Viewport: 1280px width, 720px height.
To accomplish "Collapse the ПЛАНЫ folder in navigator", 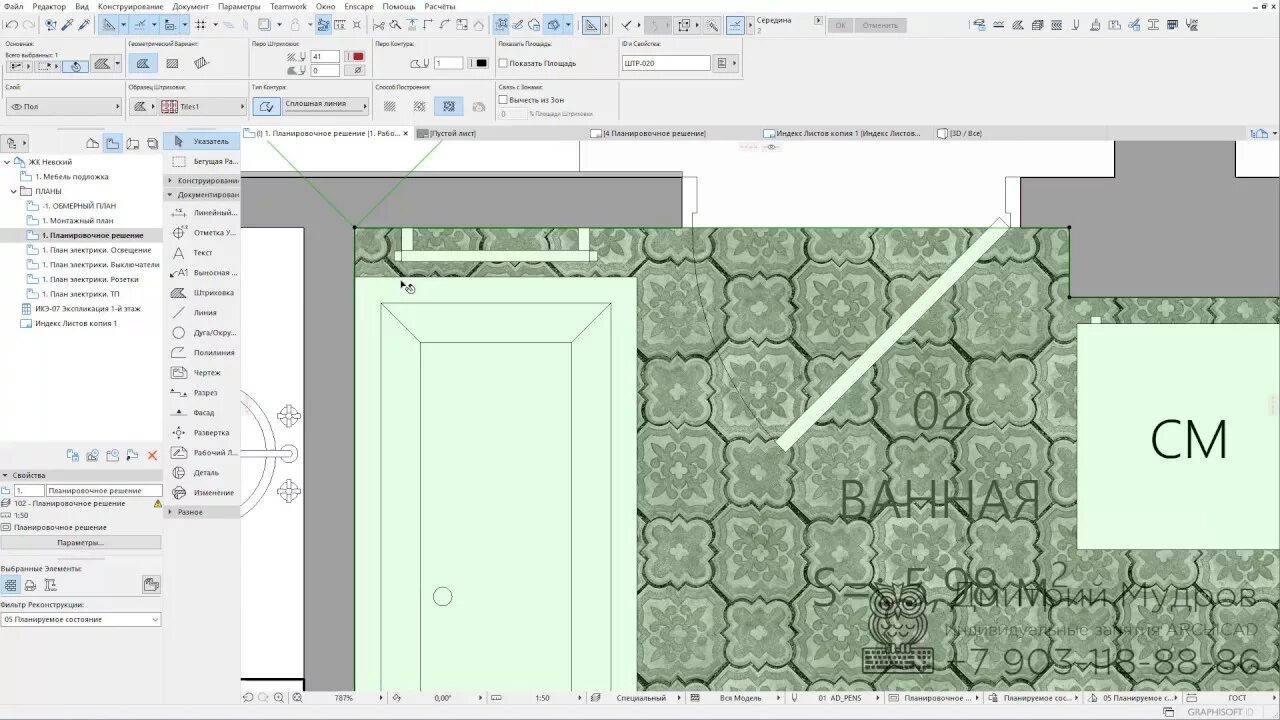I will (15, 191).
